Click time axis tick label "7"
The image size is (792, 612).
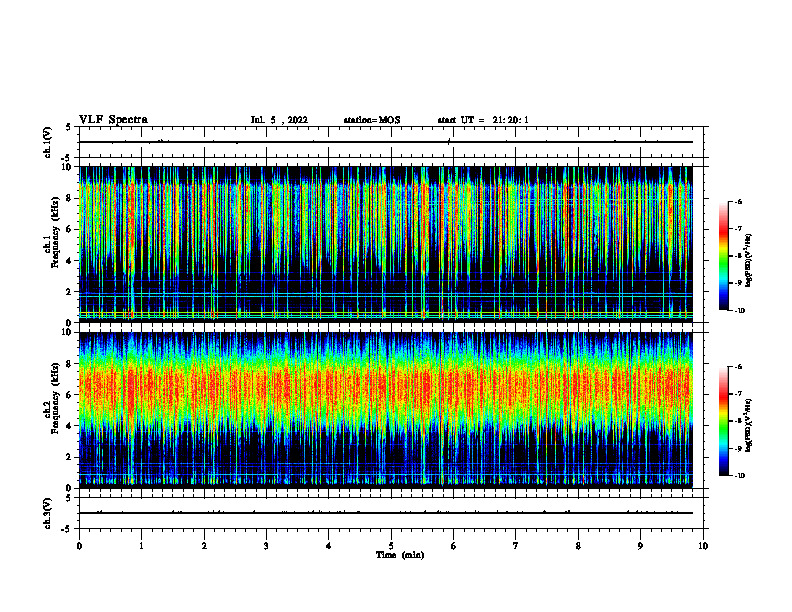(516, 546)
